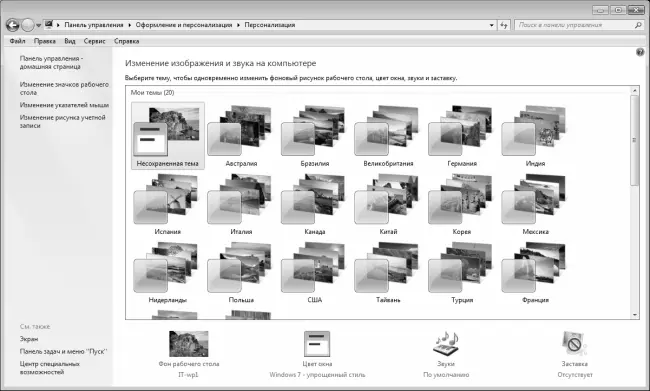Click the Персонализация breadcrumb text
The image size is (650, 391).
pyautogui.click(x=270, y=25)
